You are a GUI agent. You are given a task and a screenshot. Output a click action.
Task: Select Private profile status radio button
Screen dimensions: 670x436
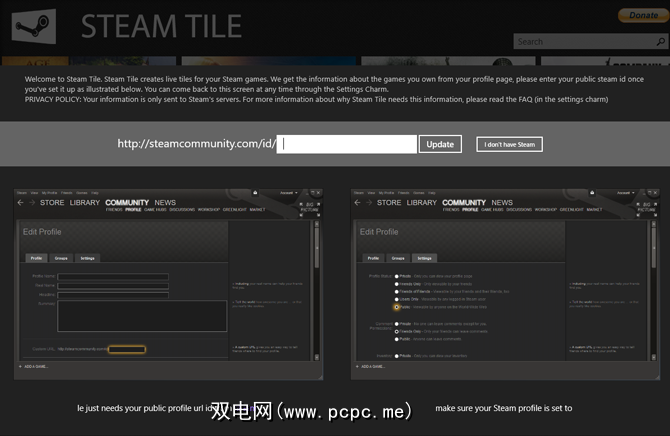point(397,277)
